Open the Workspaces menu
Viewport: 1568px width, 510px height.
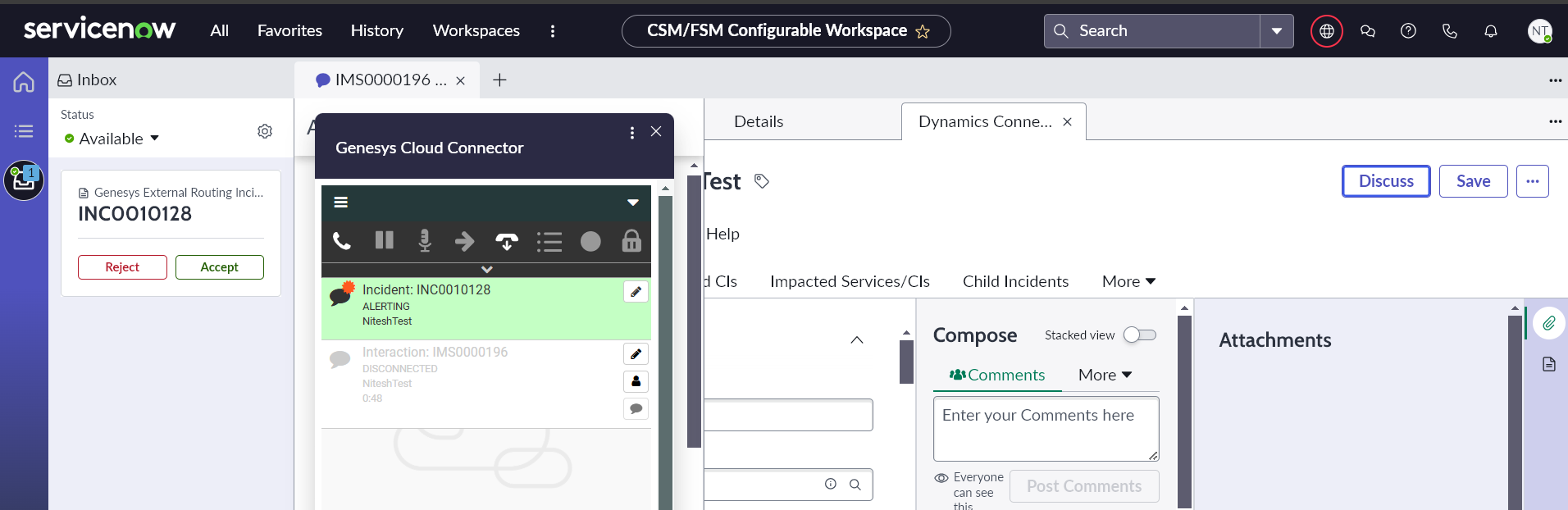coord(476,31)
